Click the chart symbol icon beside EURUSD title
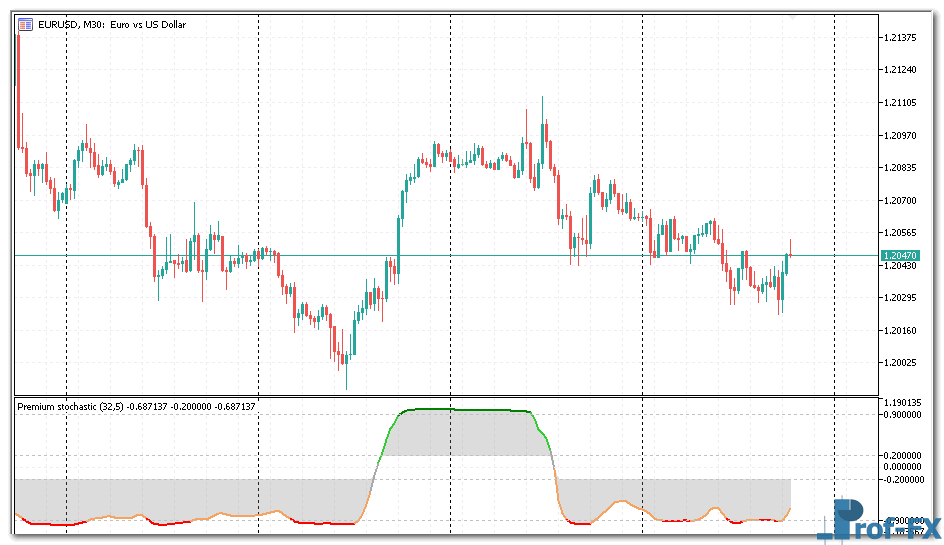Viewport: 944px width, 545px height. [x=24, y=24]
